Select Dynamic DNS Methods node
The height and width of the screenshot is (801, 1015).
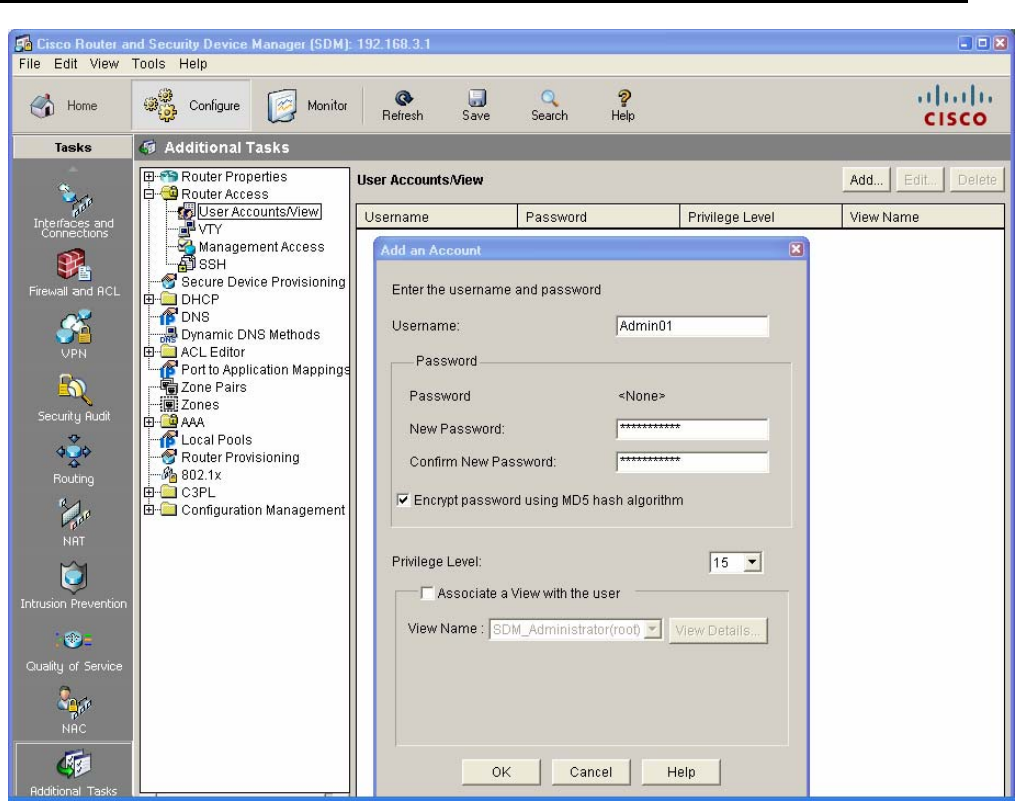(250, 334)
